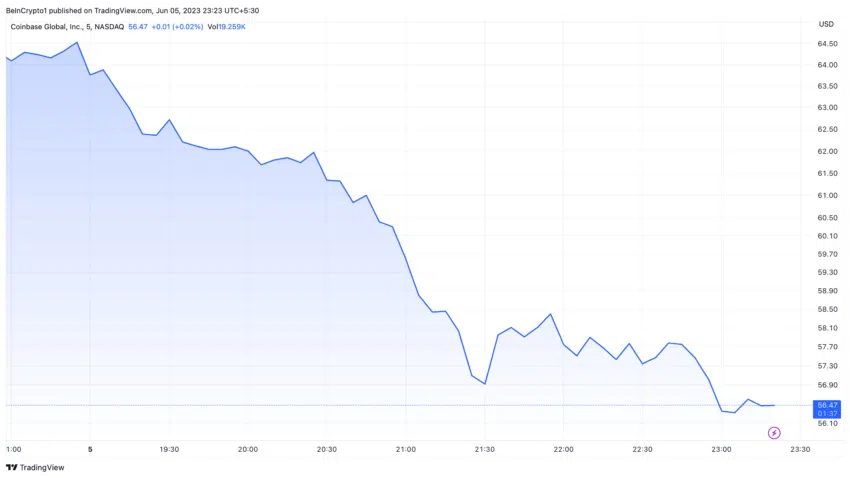Click the USD currency label
Image resolution: width=850 pixels, height=478 pixels.
point(826,24)
